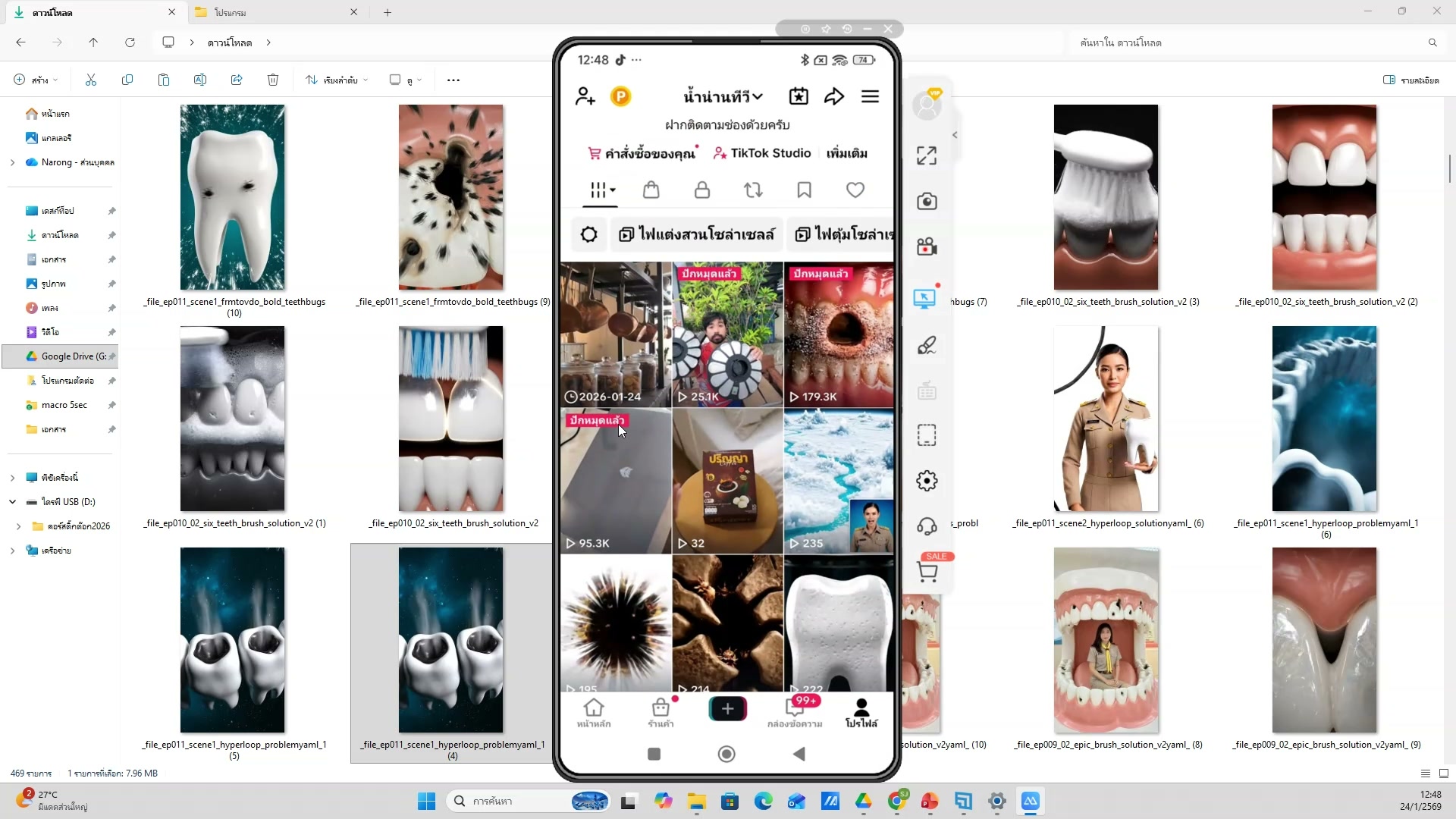Open the mirroring app settings gear
Screen dimensions: 1456x819
point(927,480)
